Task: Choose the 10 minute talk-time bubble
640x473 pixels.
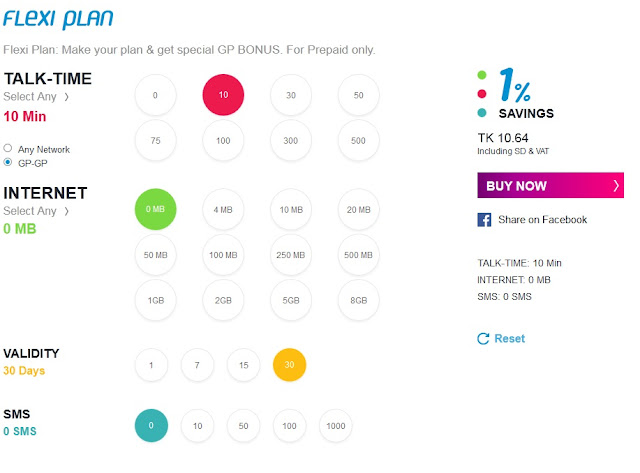Action: [x=223, y=95]
